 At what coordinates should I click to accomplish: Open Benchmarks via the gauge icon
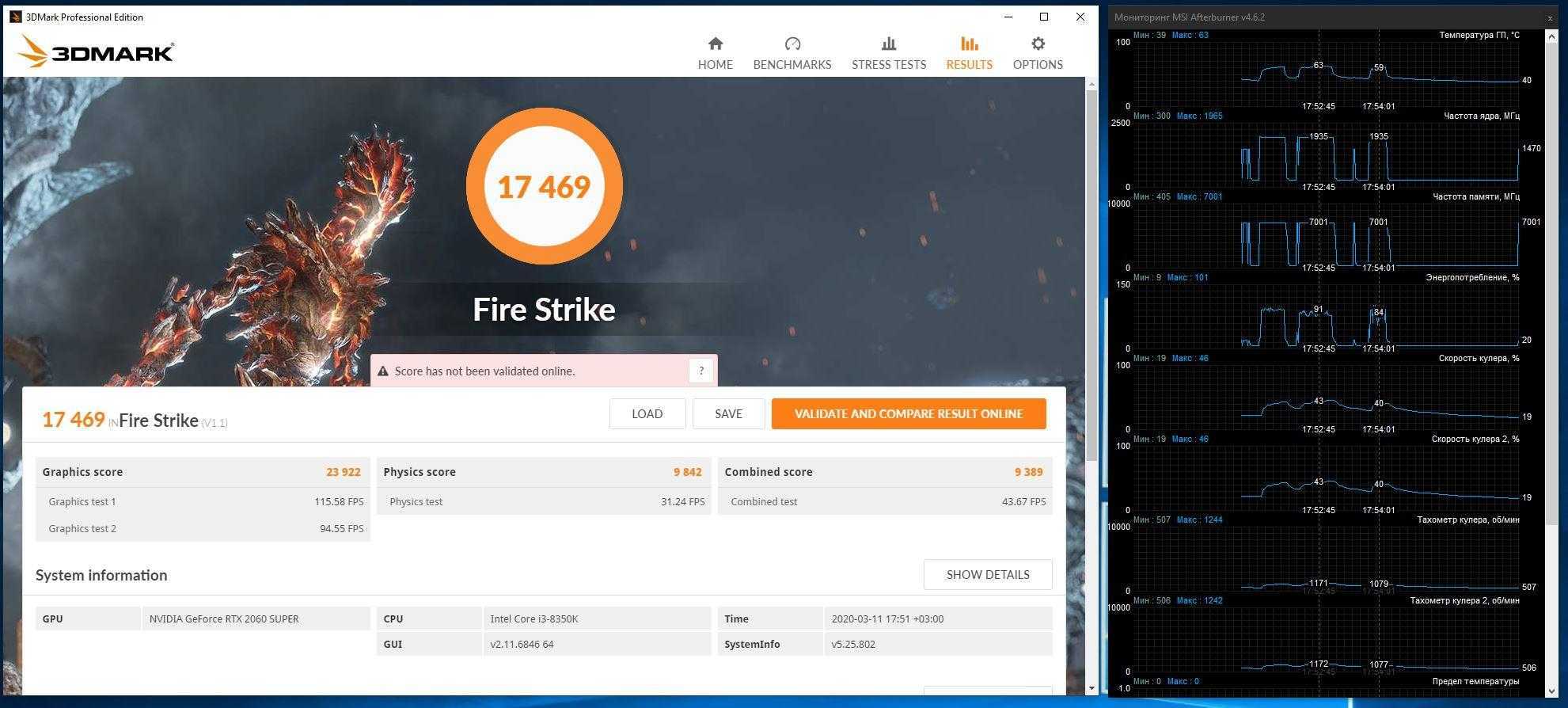point(792,44)
